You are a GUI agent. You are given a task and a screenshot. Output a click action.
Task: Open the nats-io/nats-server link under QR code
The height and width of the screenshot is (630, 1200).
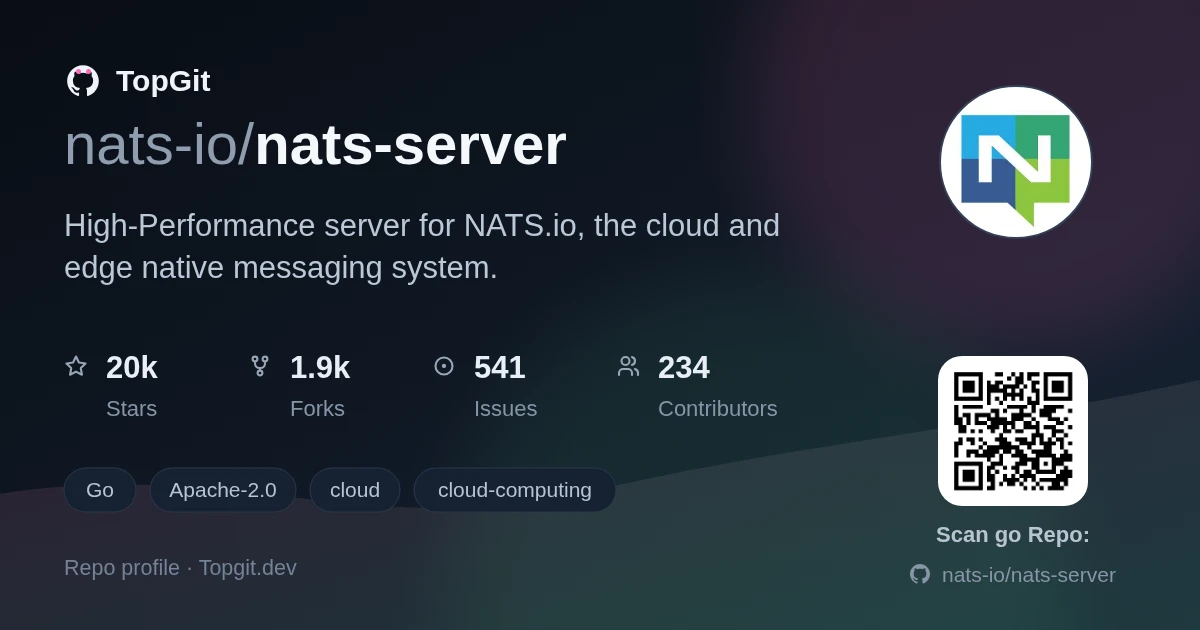pos(1029,575)
